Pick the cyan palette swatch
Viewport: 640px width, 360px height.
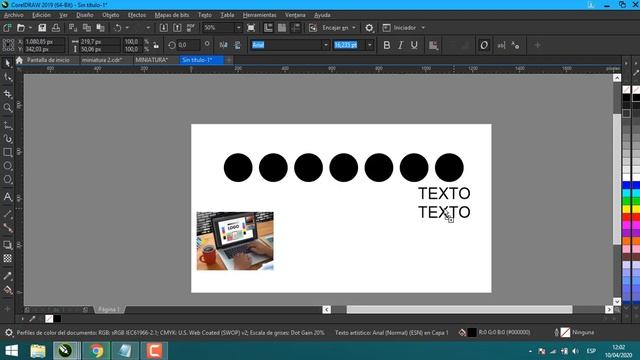click(627, 193)
